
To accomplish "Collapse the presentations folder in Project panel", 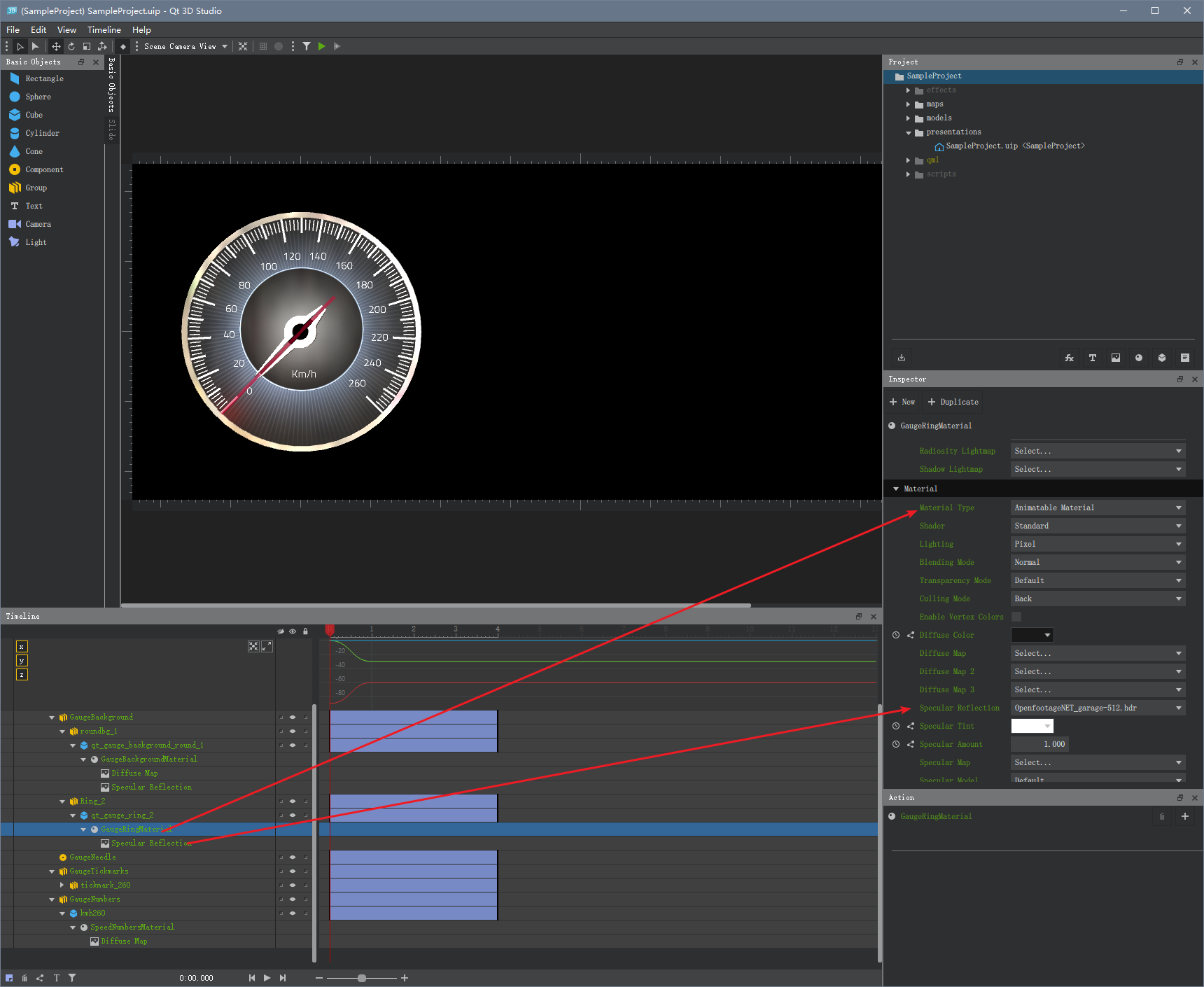I will (x=909, y=132).
